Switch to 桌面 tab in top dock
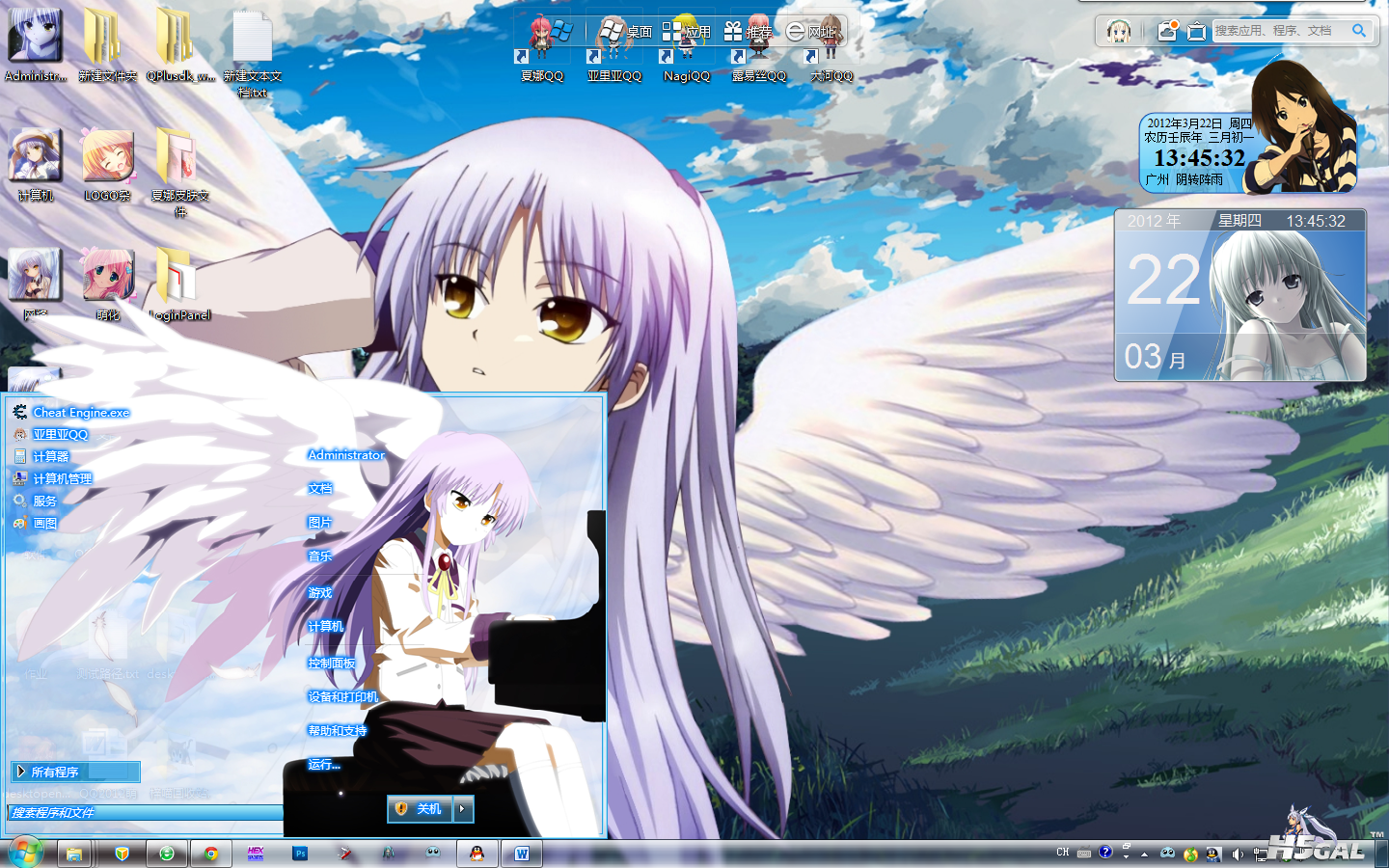The height and width of the screenshot is (868, 1389). click(625, 32)
